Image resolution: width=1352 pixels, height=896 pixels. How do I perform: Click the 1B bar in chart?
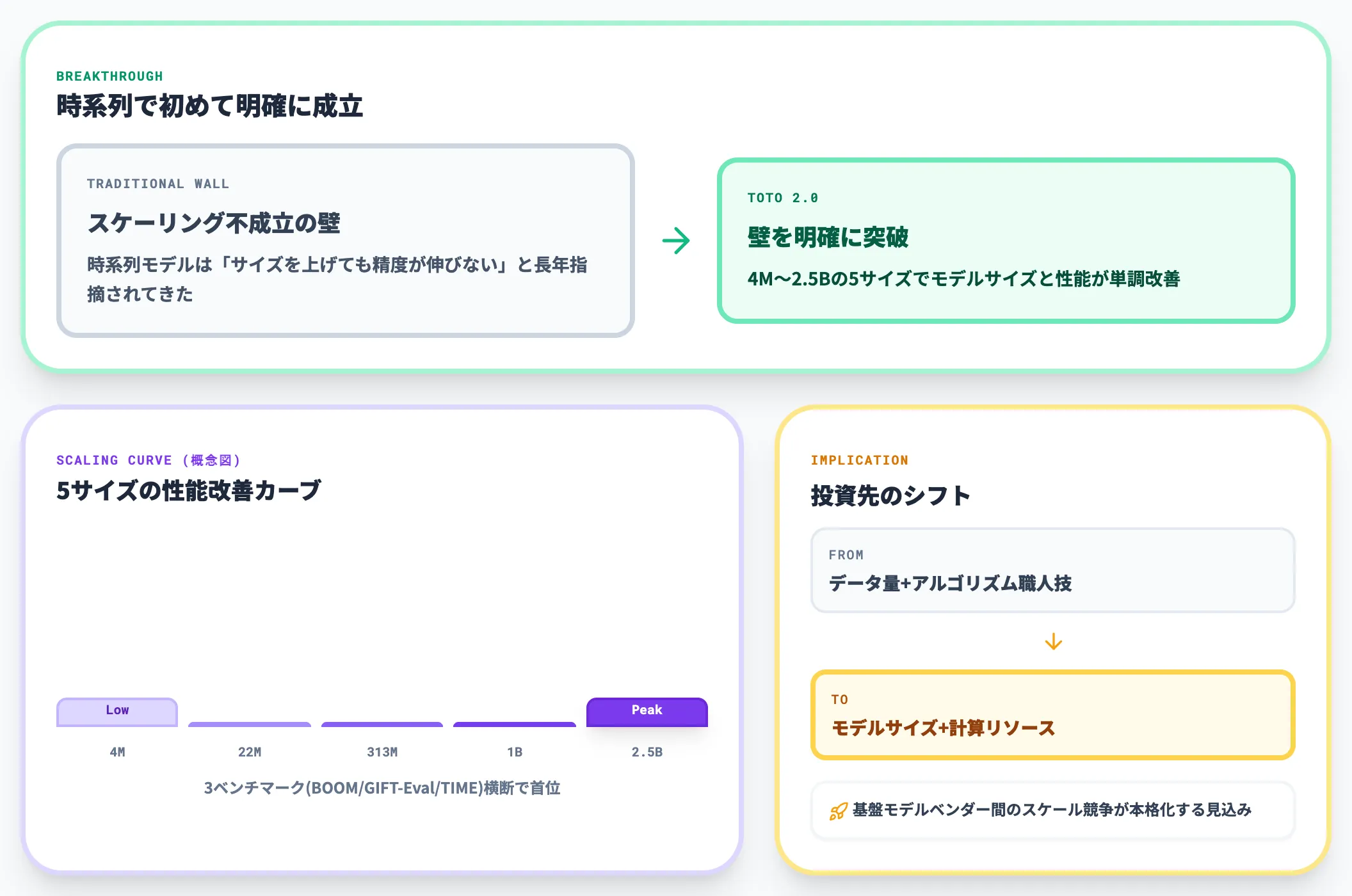pyautogui.click(x=515, y=724)
